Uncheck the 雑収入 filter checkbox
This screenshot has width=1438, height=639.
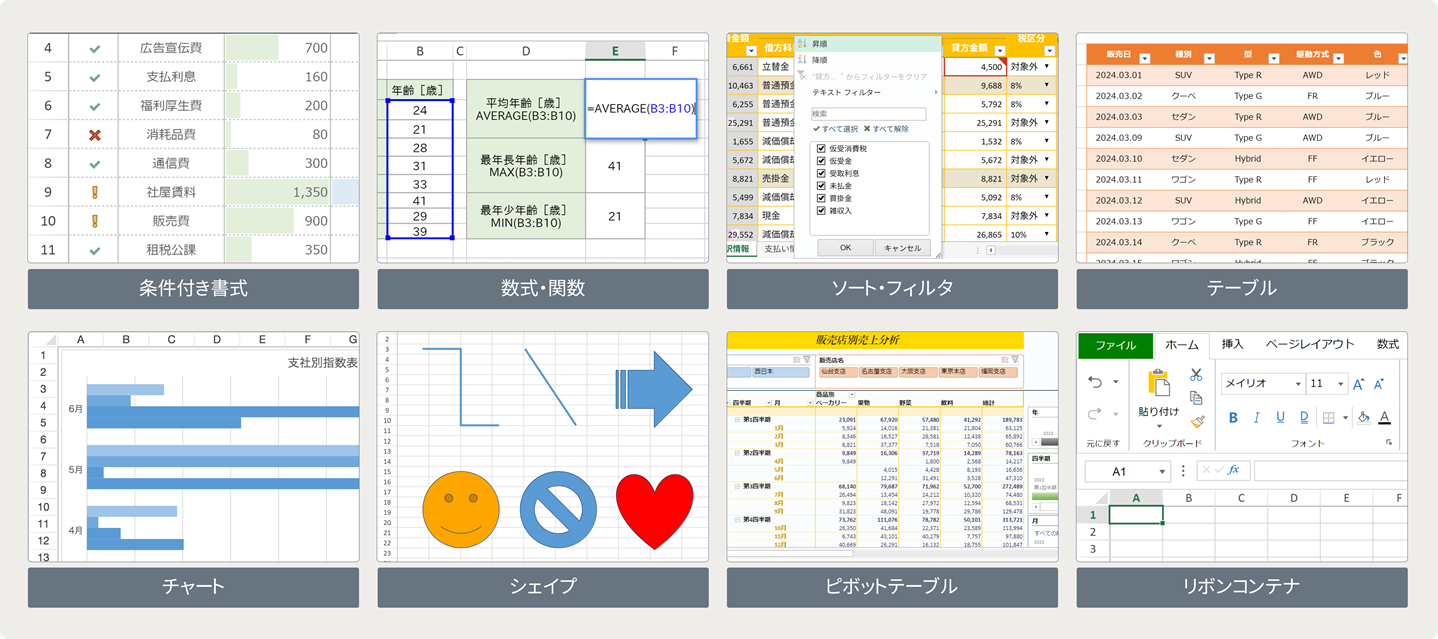click(x=821, y=211)
